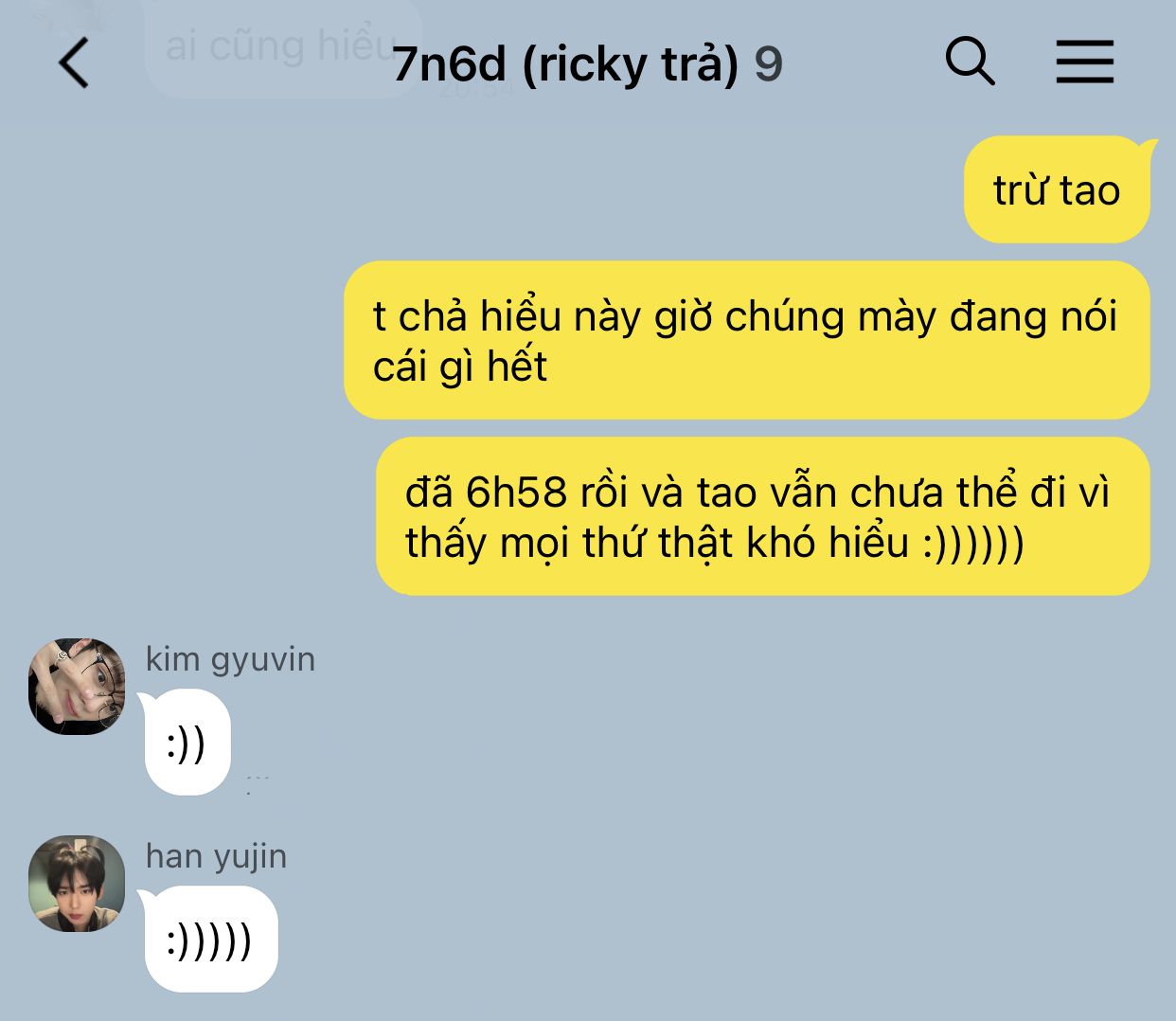1176x1021 pixels.
Task: Select the 'trừ tao' message bubble
Action: (x=1057, y=189)
